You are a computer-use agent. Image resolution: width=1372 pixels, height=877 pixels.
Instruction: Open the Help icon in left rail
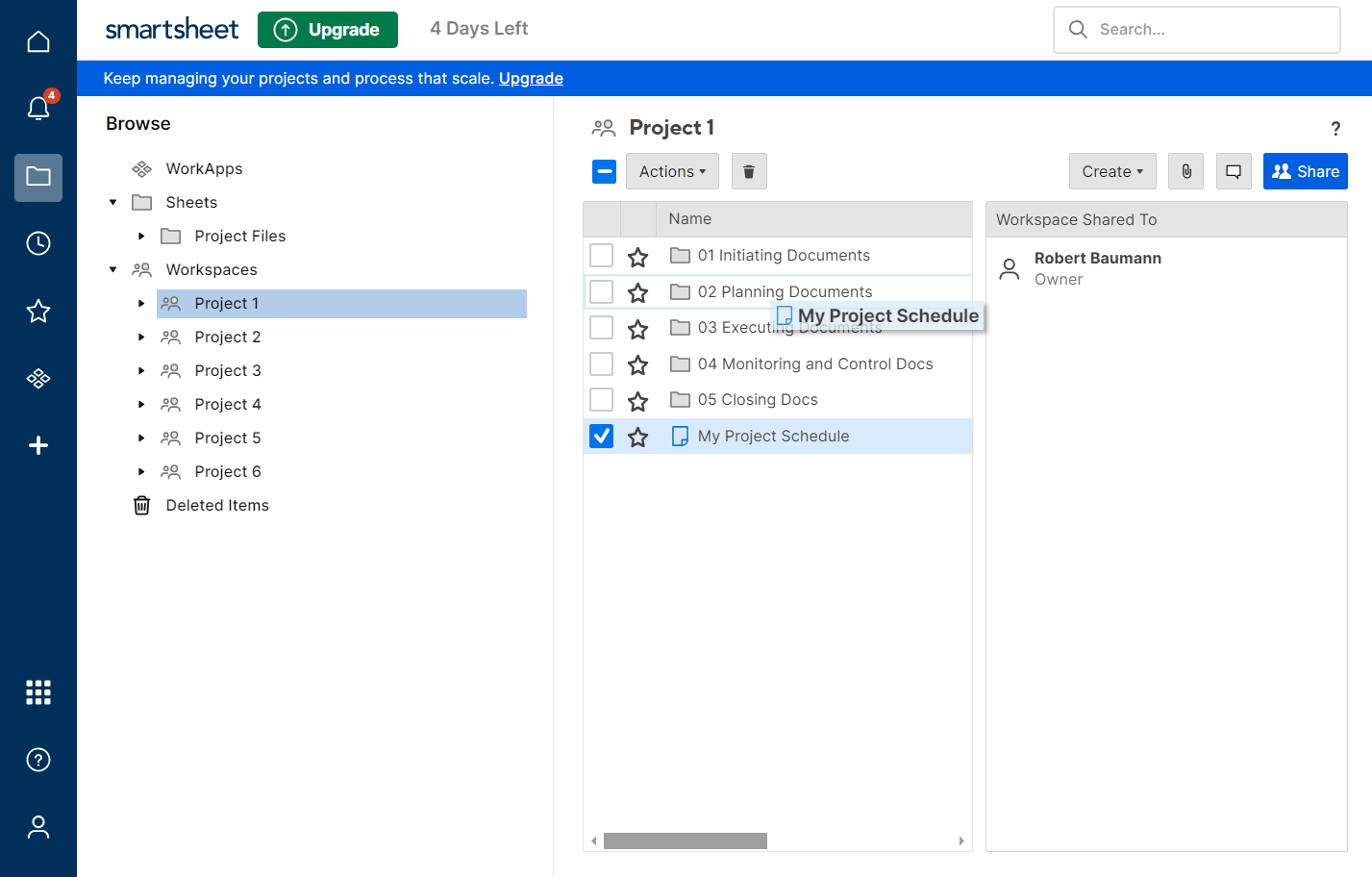pos(38,760)
